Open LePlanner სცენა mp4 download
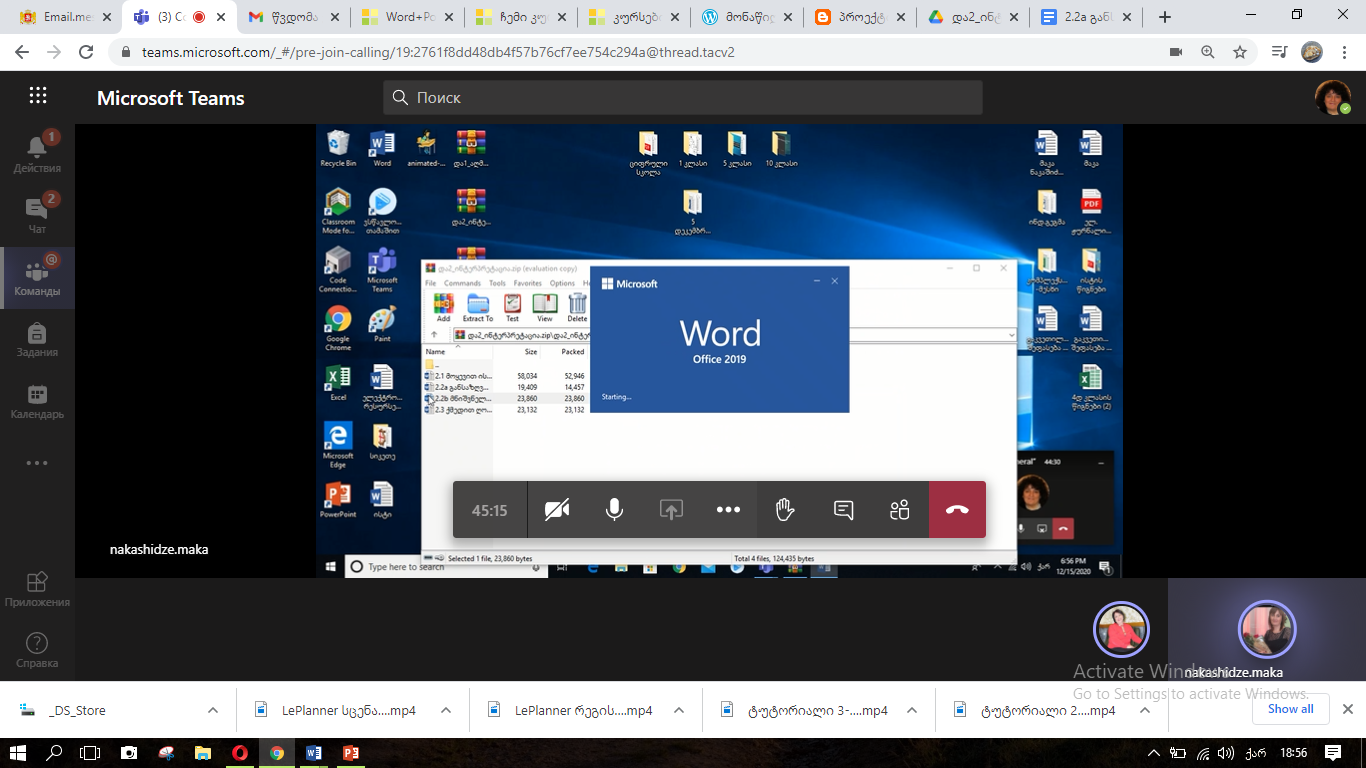Image resolution: width=1366 pixels, height=768 pixels. 334,710
